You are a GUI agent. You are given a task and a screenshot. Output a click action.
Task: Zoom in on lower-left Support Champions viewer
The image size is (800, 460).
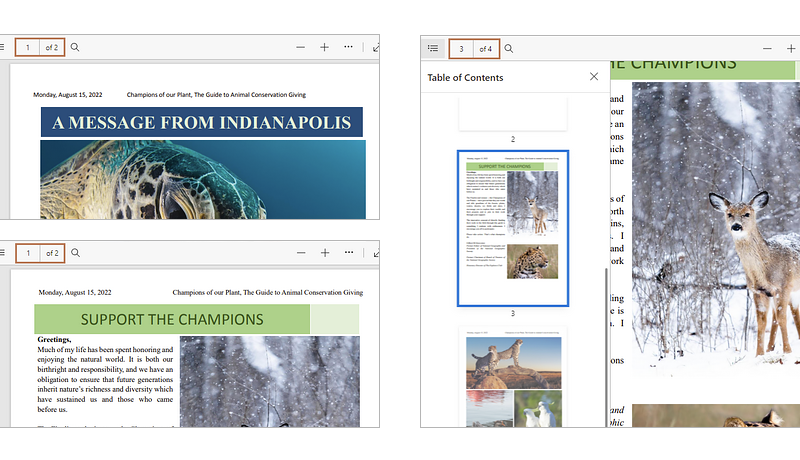pyautogui.click(x=324, y=253)
